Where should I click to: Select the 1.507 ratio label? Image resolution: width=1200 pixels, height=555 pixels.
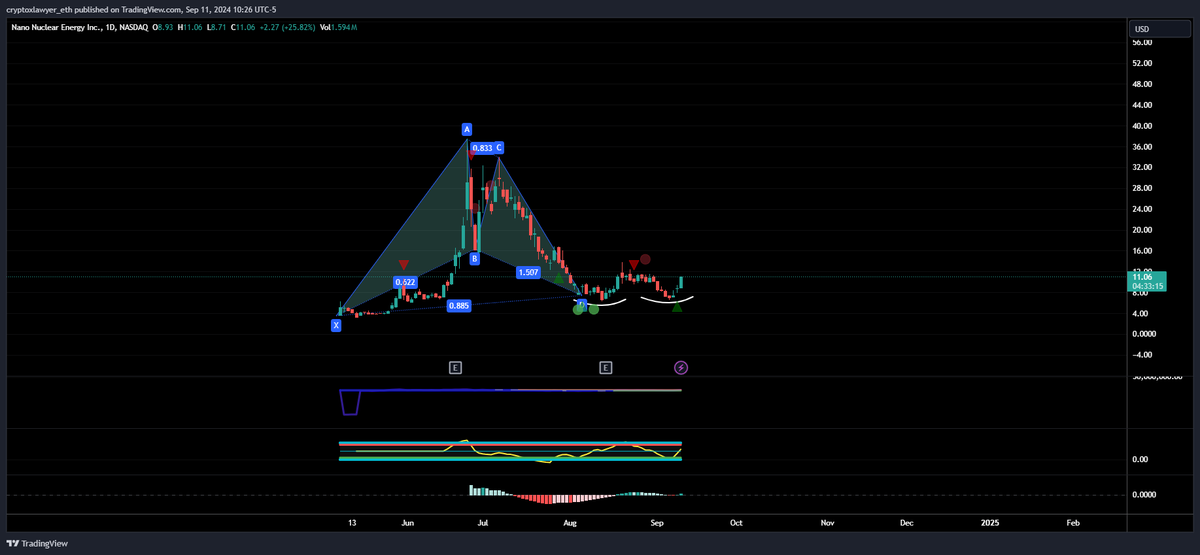point(529,272)
